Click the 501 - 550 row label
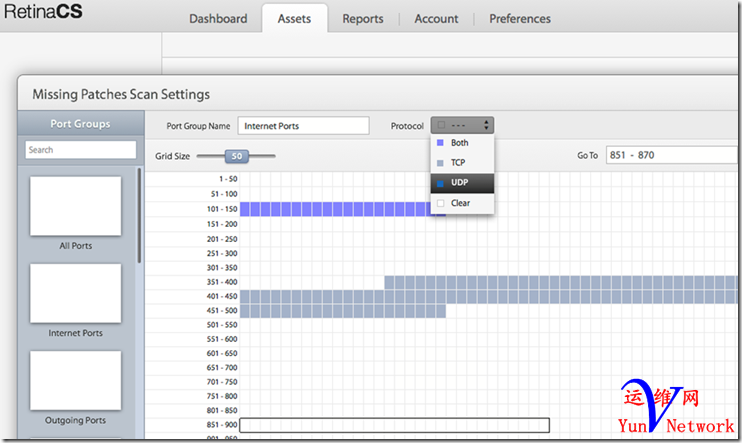The height and width of the screenshot is (443, 742). [222, 325]
